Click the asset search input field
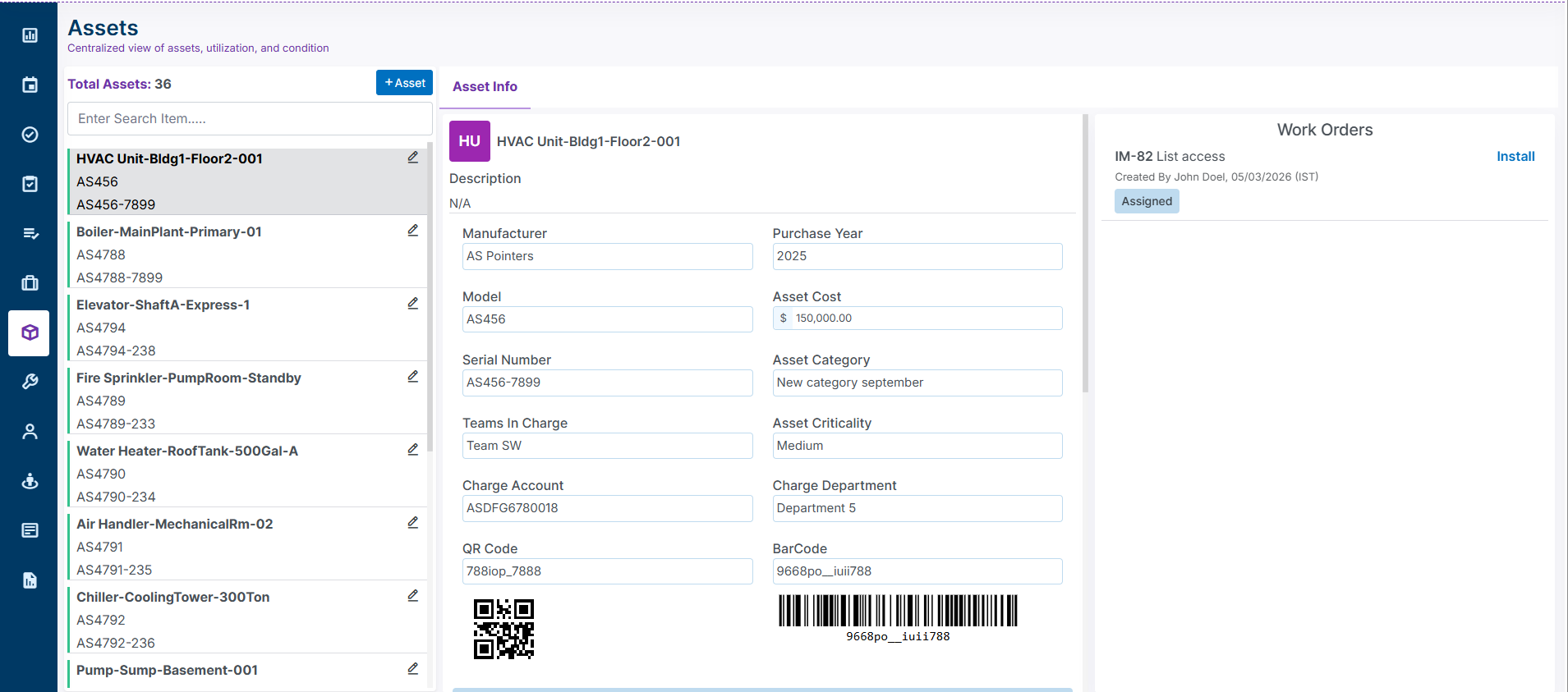Image resolution: width=1568 pixels, height=692 pixels. click(x=250, y=119)
